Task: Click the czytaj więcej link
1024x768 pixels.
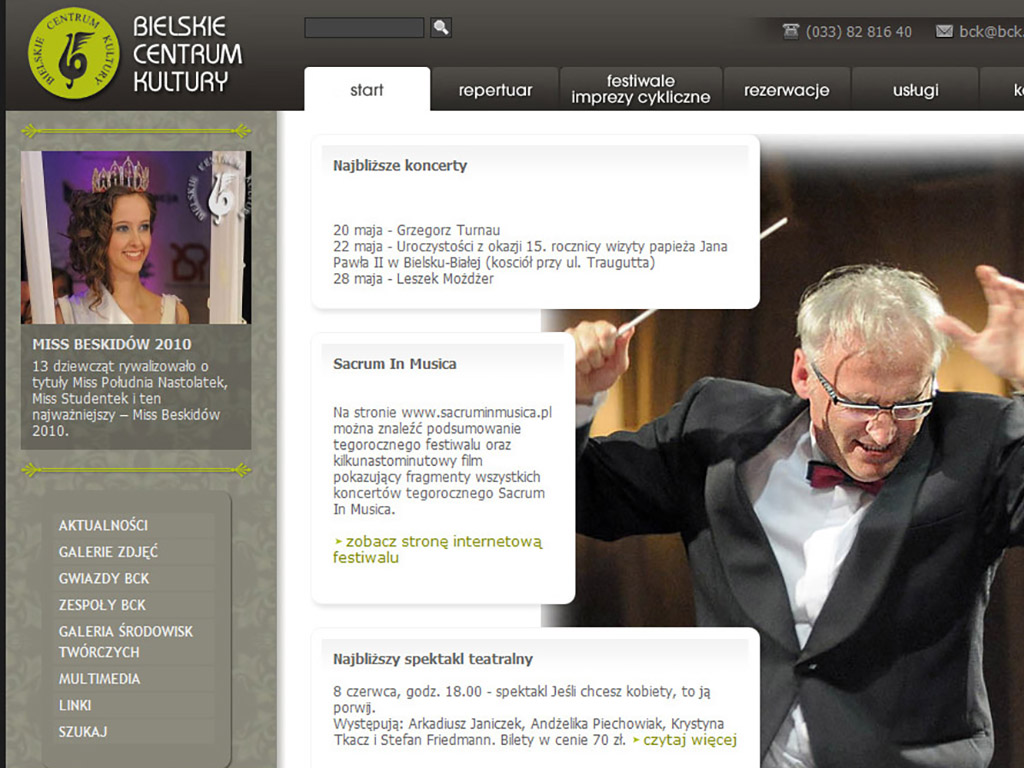Action: [688, 740]
